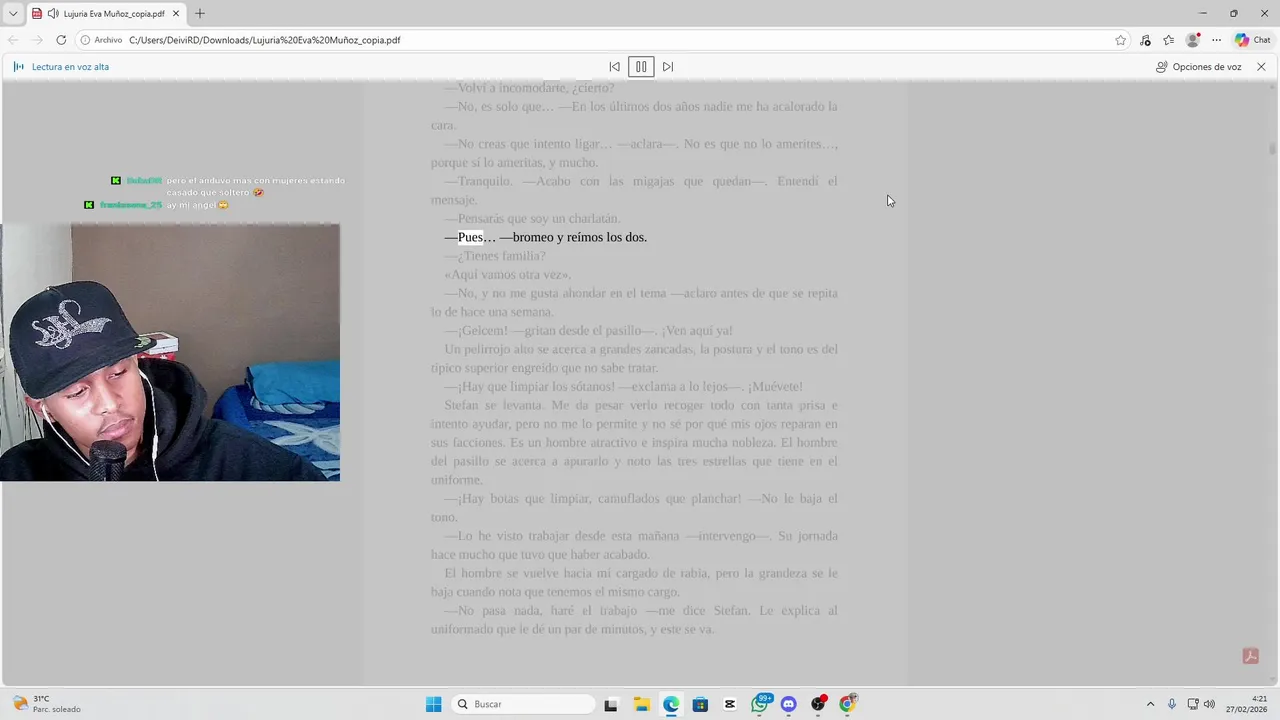The height and width of the screenshot is (720, 1280).
Task: Add this page to favorites star
Action: coord(1120,40)
